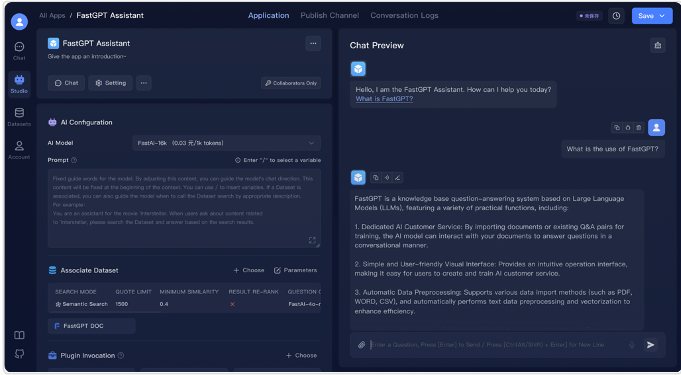The image size is (681, 375).
Task: Choose a plugin in Plugin Invocation
Action: pos(301,355)
